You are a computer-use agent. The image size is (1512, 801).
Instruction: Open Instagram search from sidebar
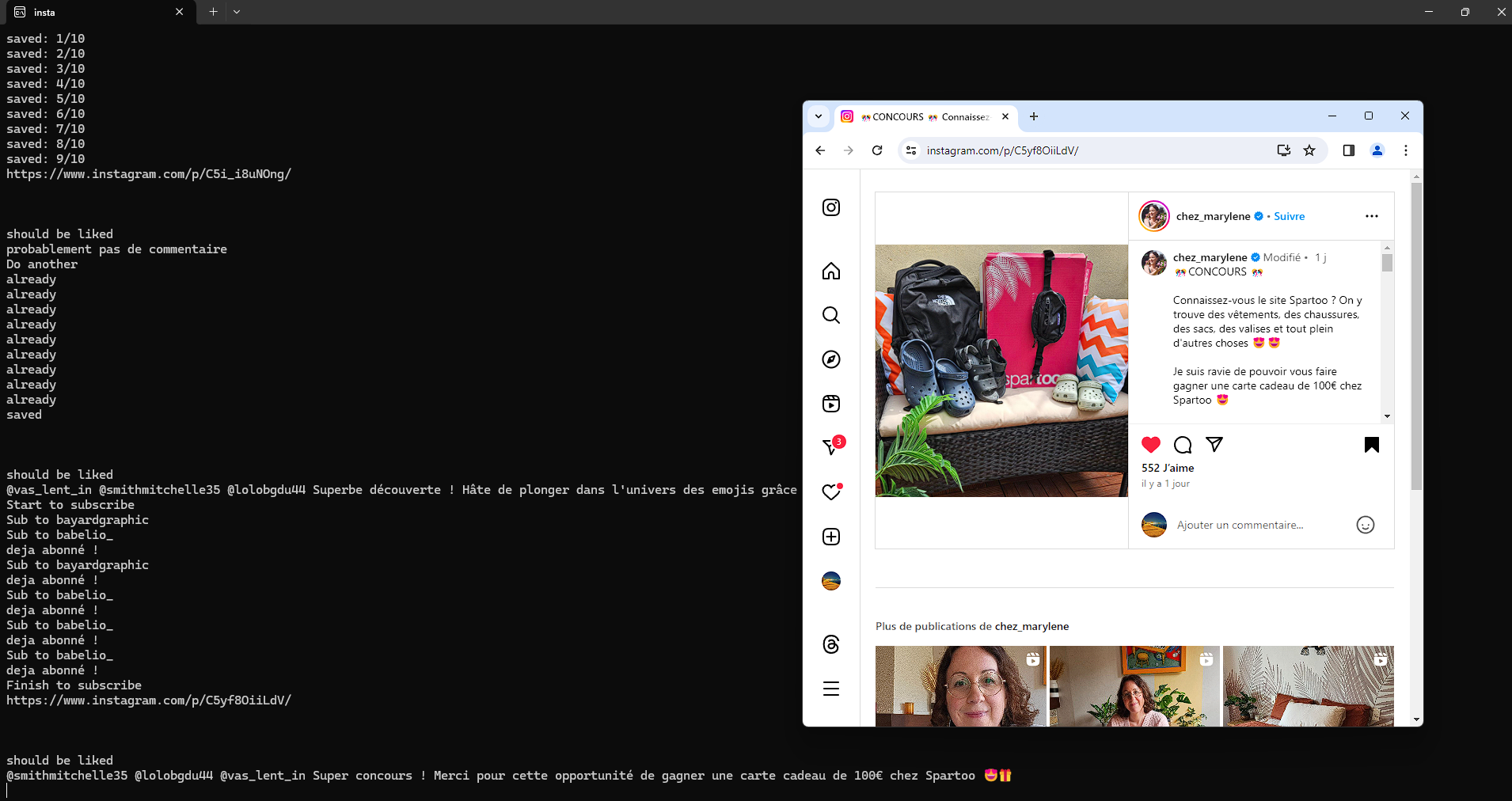pos(830,315)
